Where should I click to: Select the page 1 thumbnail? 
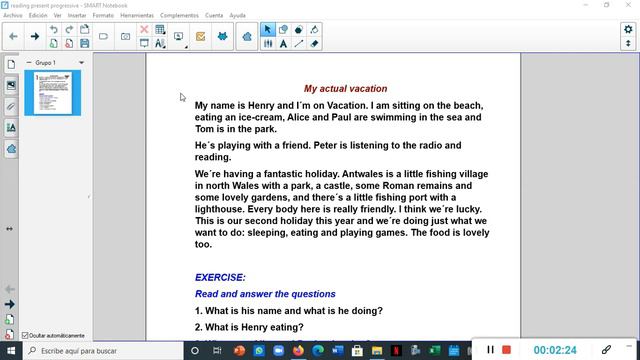tap(53, 93)
